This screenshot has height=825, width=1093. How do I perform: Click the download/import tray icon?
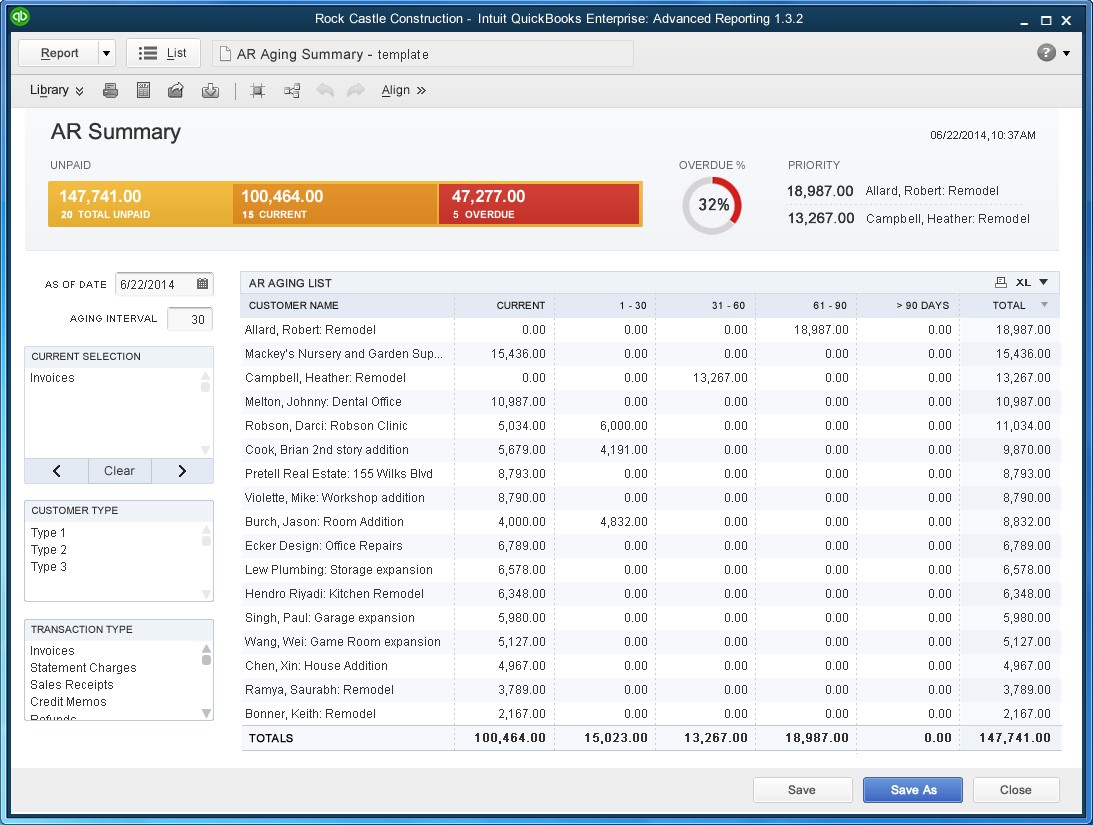(211, 91)
